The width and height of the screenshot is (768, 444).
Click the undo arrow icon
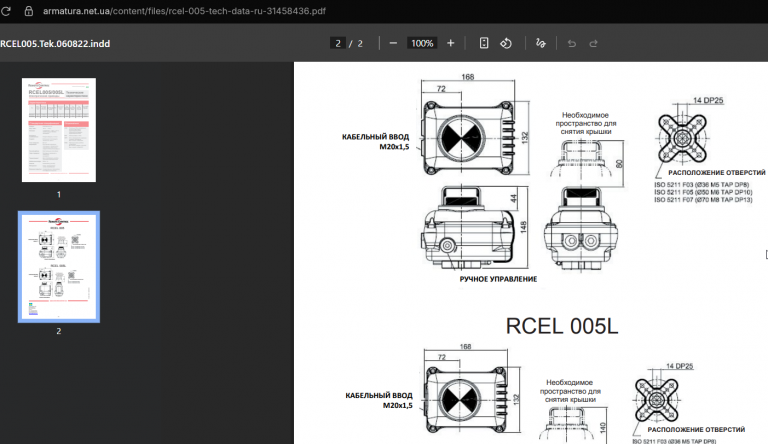tap(572, 43)
